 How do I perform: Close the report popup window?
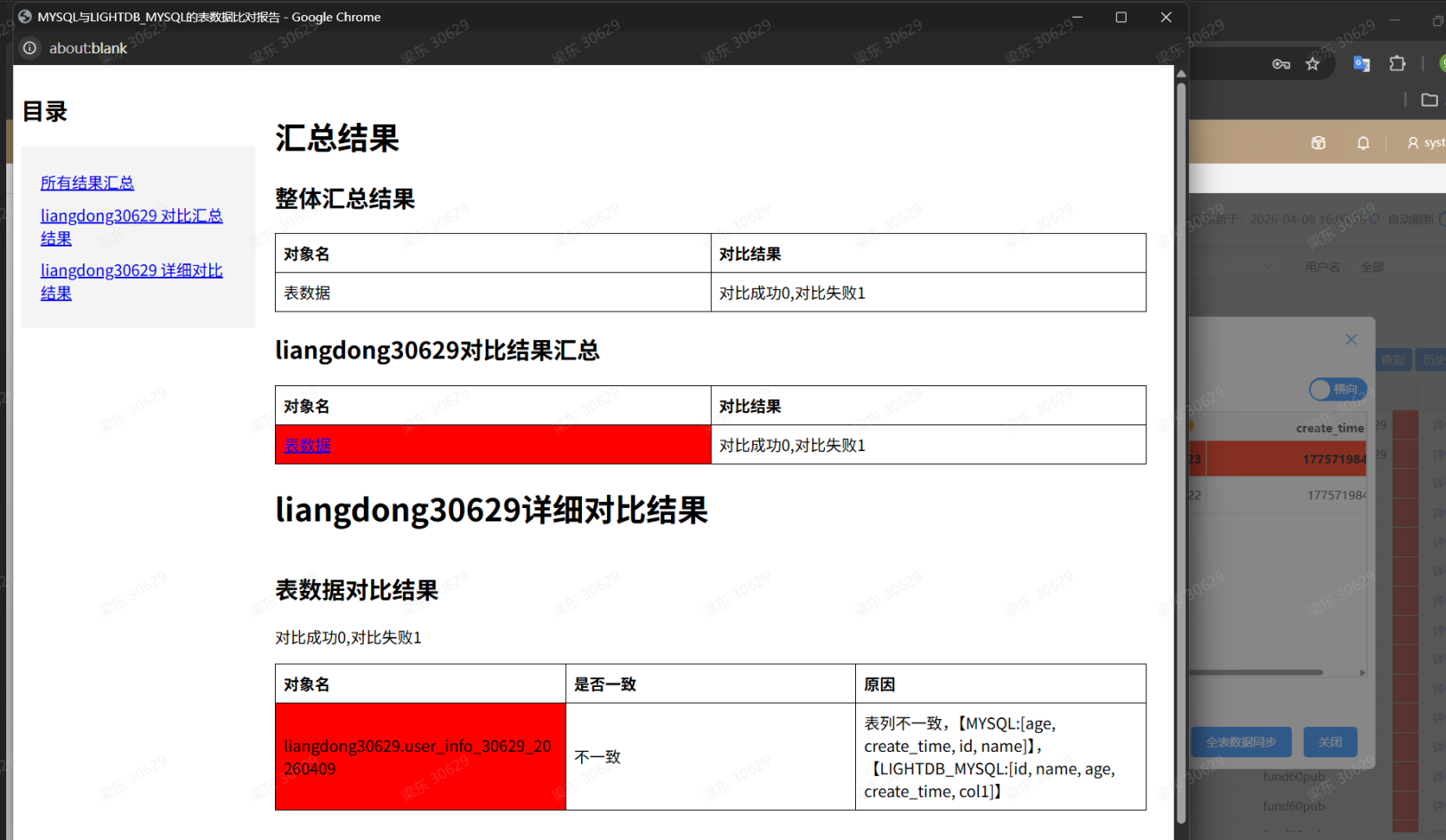point(1166,17)
